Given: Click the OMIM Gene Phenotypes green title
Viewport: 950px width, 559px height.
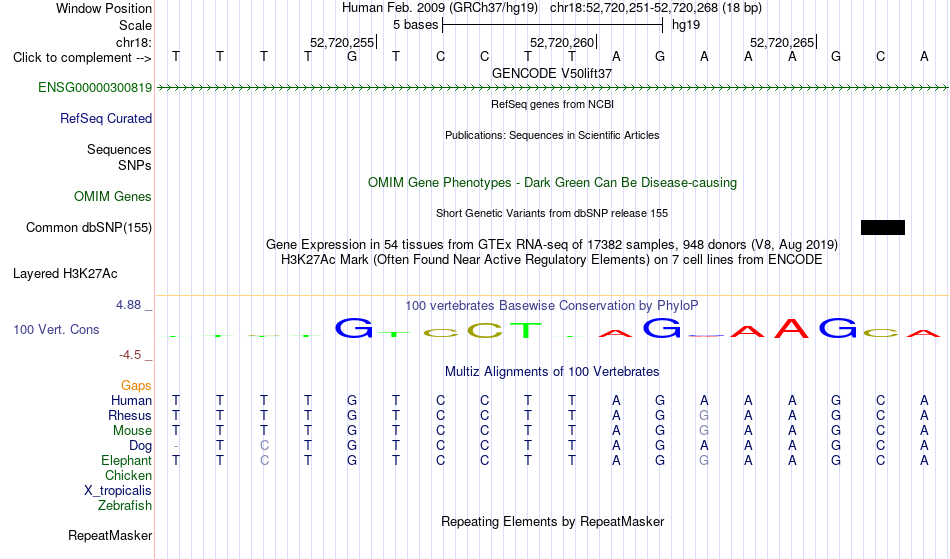Looking at the screenshot, I should (x=553, y=182).
